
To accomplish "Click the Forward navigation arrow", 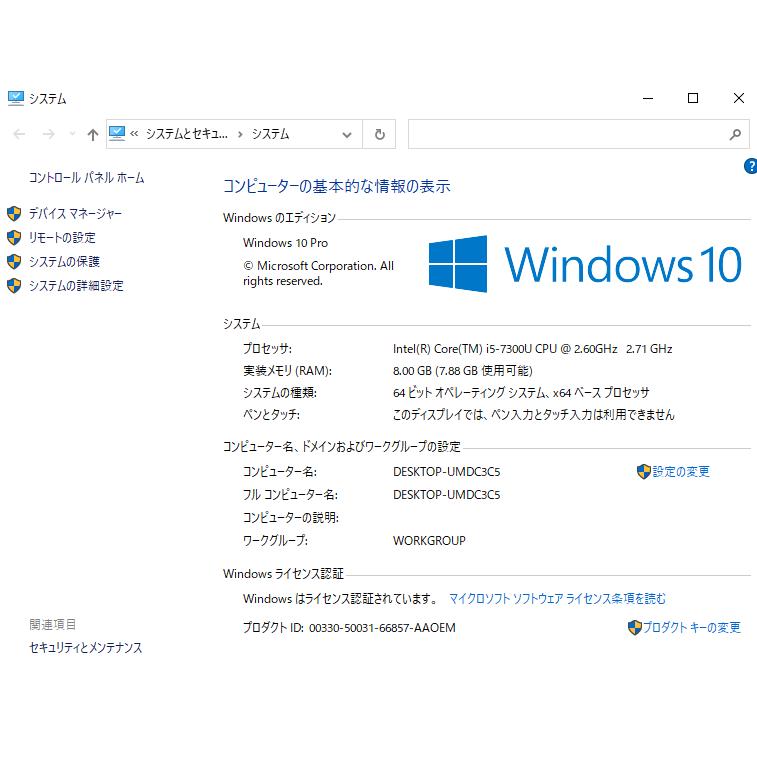I will (48, 134).
